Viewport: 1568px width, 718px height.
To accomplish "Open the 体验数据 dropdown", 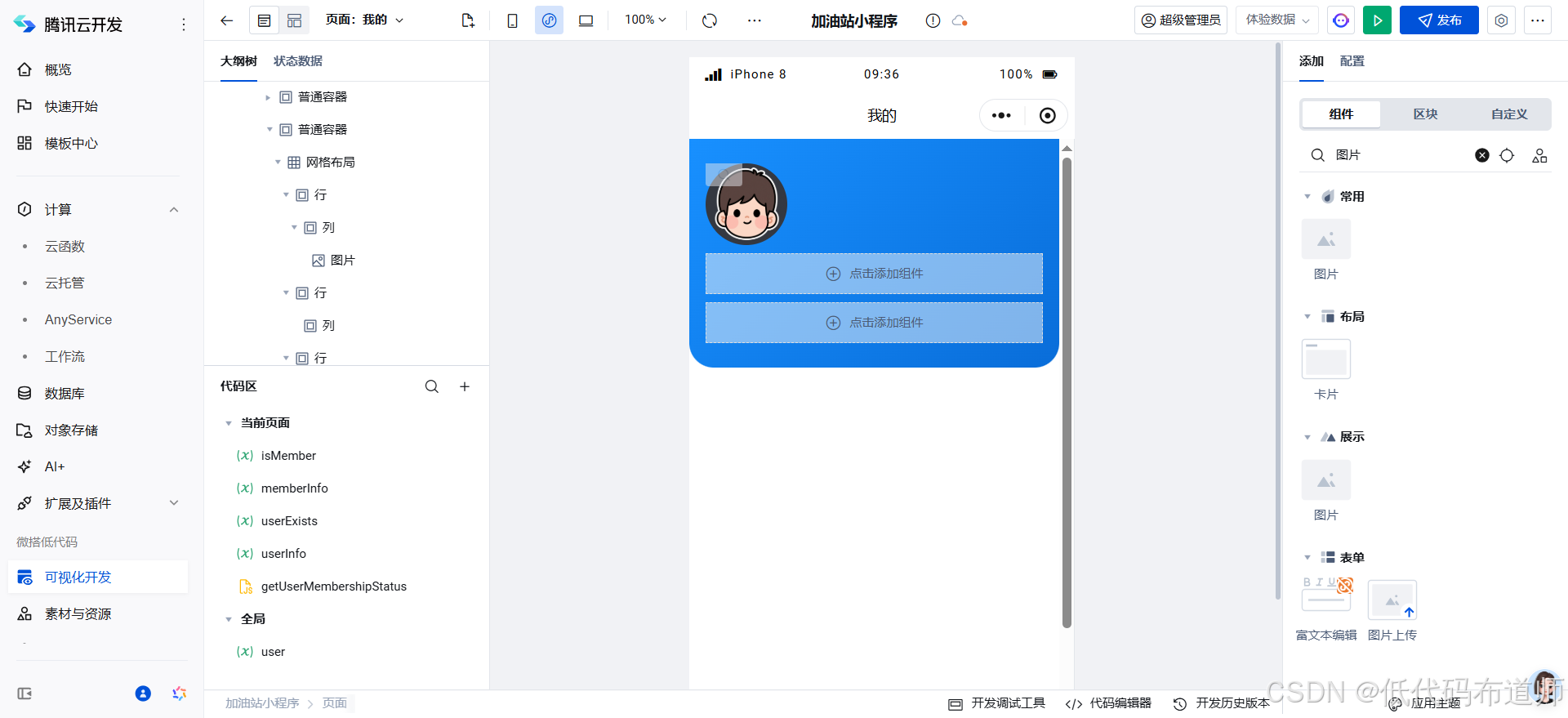I will 1277,20.
